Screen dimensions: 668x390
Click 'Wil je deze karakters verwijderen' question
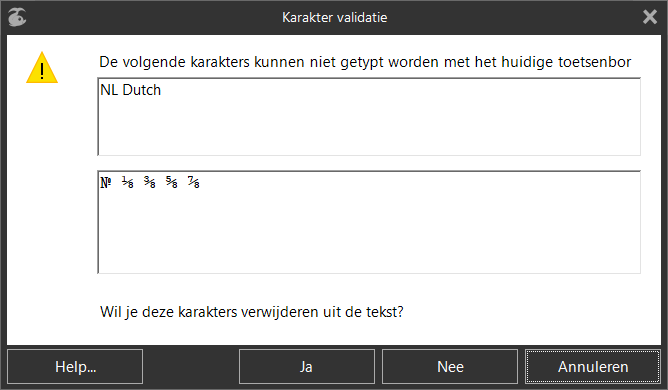tap(251, 312)
